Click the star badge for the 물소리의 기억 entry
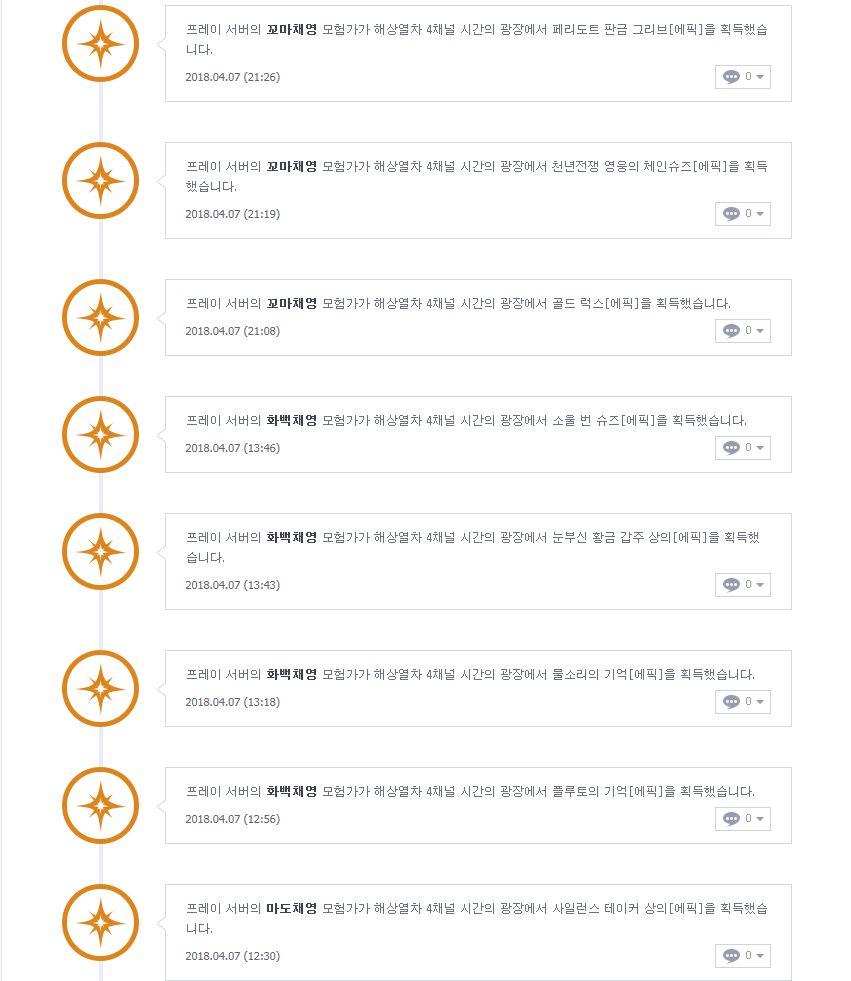The height and width of the screenshot is (981, 851). [100, 689]
